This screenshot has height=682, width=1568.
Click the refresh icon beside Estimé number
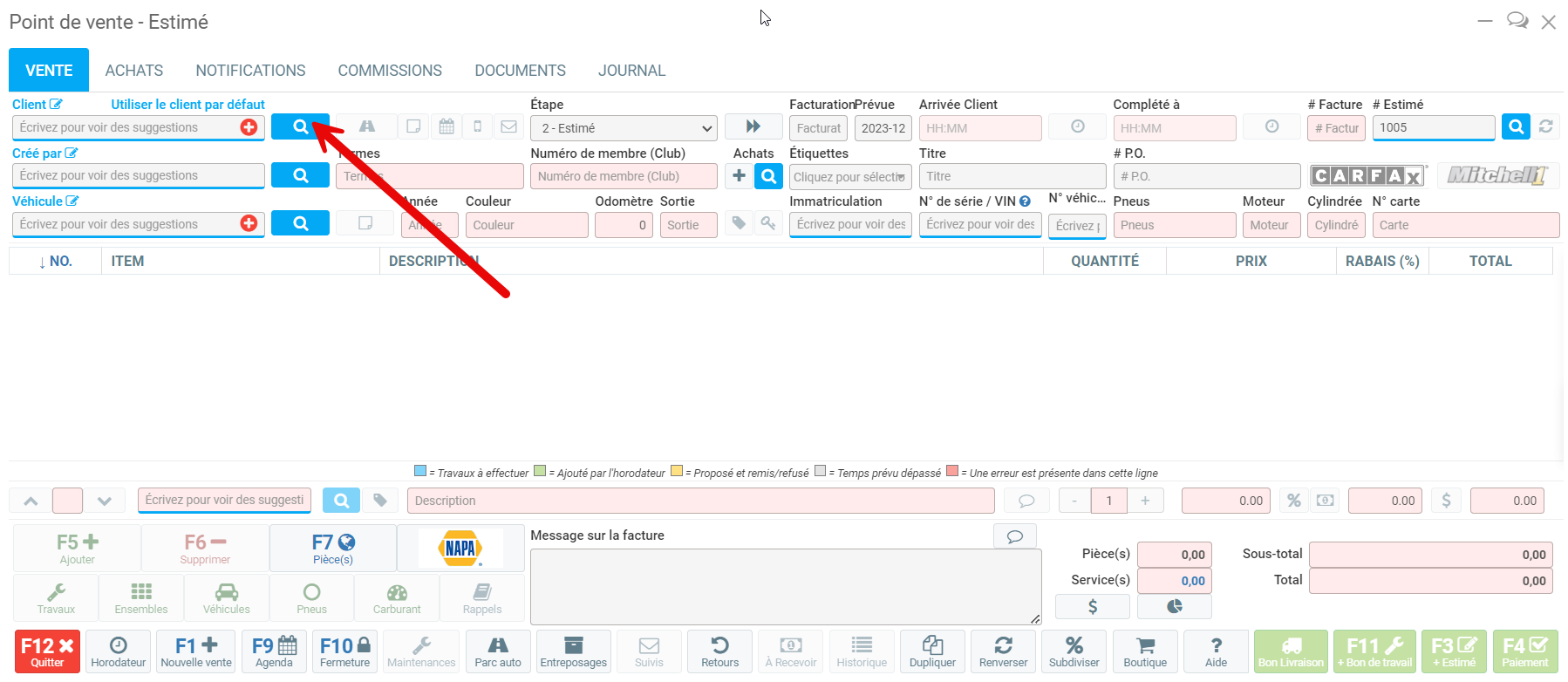coord(1545,127)
